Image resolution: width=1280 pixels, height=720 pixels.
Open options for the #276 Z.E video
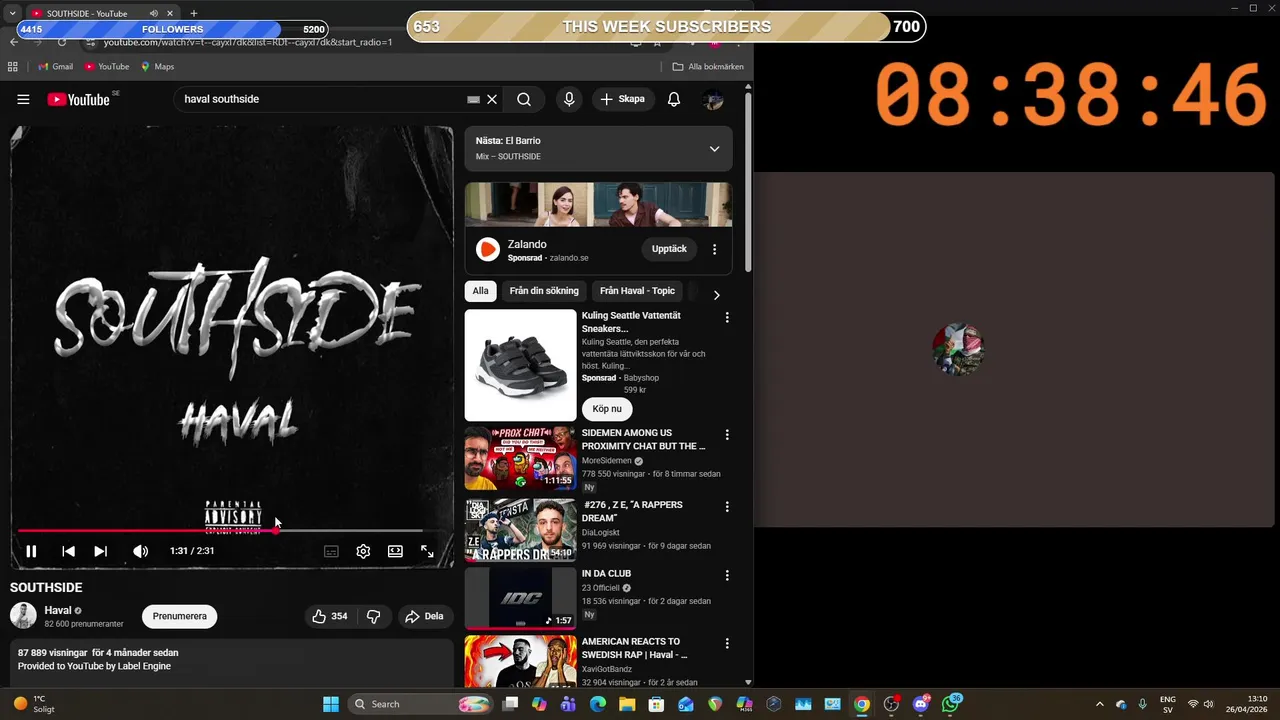point(727,507)
